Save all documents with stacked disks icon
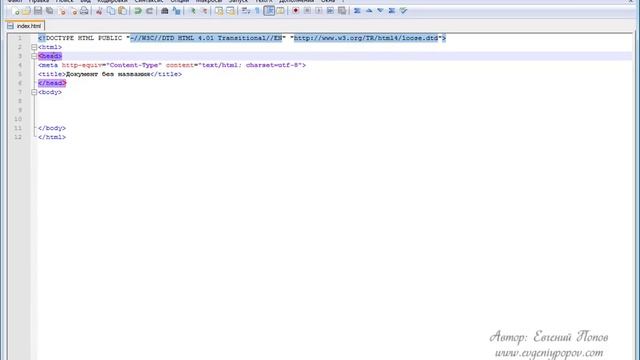The image size is (640, 360). pyautogui.click(x=49, y=11)
